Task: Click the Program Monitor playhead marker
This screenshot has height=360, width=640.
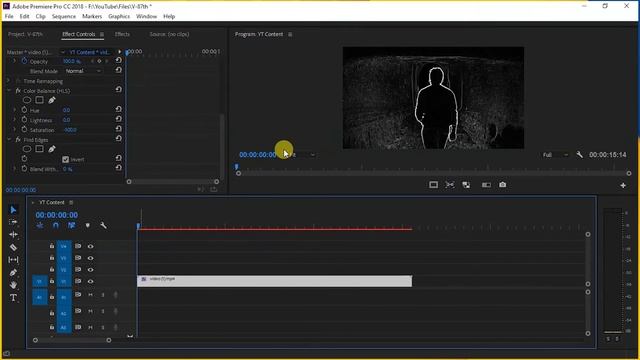Action: (236, 167)
